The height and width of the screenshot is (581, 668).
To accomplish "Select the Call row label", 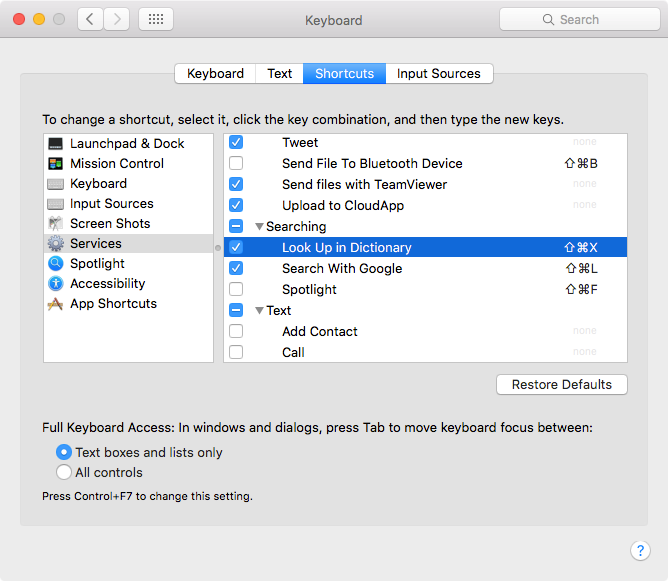I will (x=293, y=353).
